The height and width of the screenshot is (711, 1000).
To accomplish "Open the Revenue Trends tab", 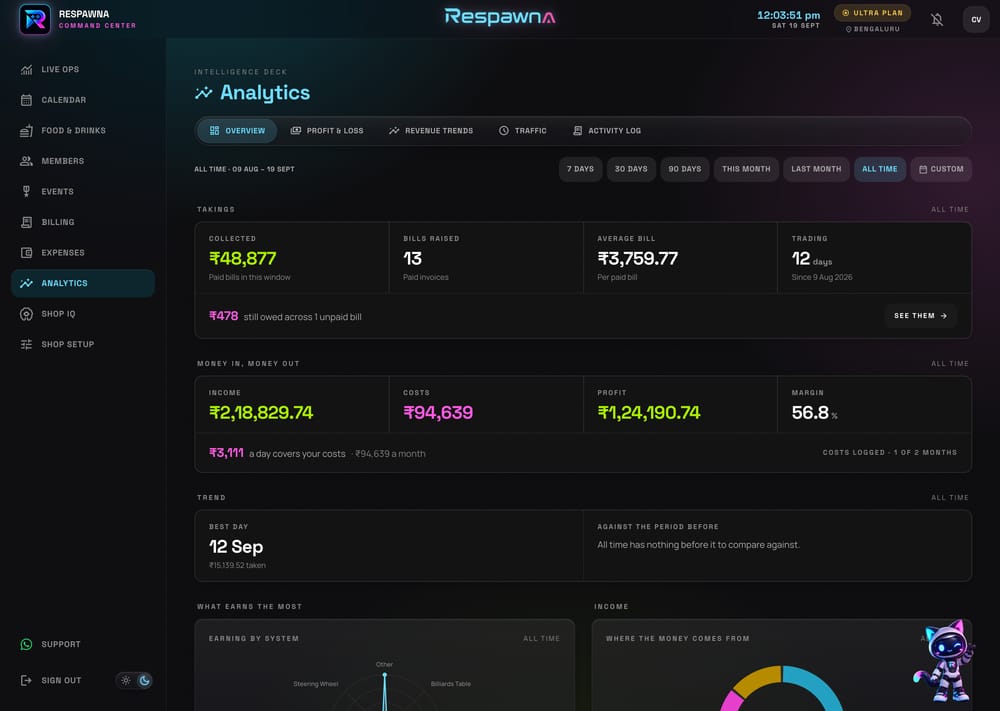I will [431, 131].
